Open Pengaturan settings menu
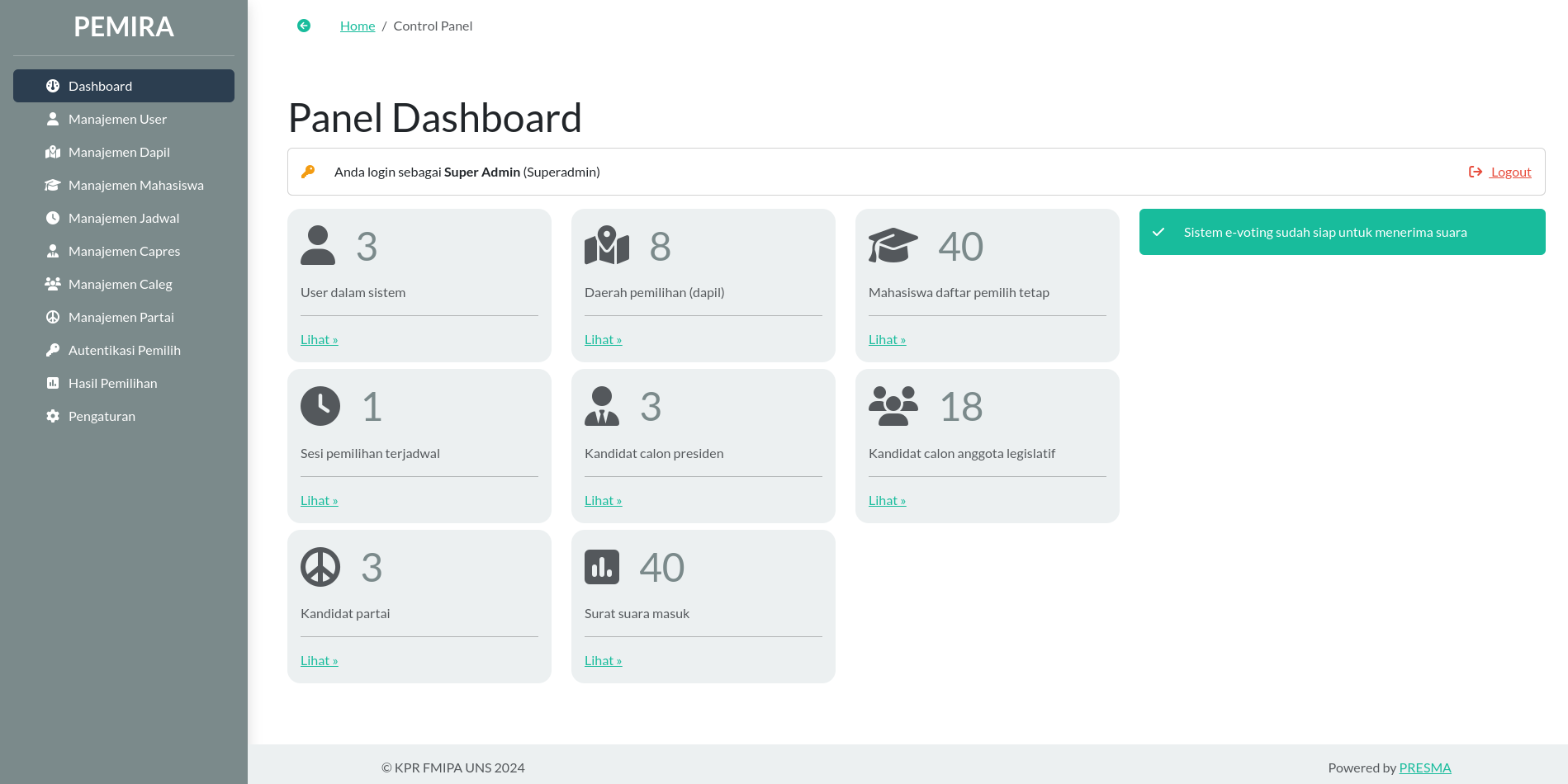This screenshot has width=1568, height=784. (102, 416)
